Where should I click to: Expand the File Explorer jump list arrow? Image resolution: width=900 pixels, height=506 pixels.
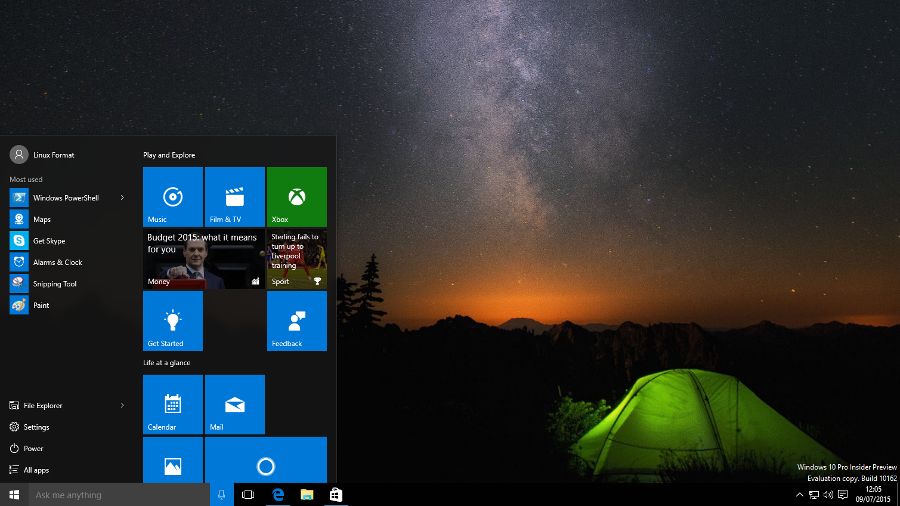[x=122, y=406]
